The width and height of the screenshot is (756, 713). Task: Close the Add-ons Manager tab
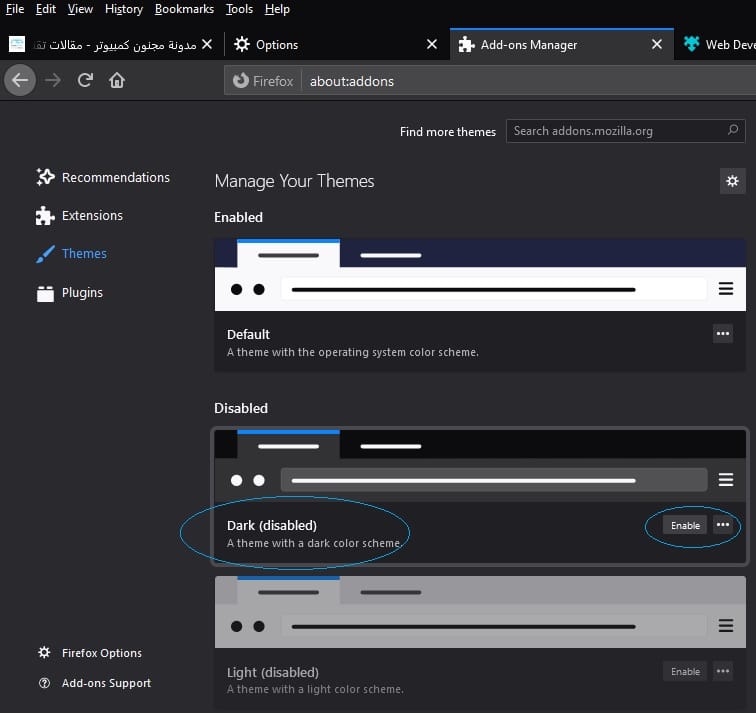point(657,44)
